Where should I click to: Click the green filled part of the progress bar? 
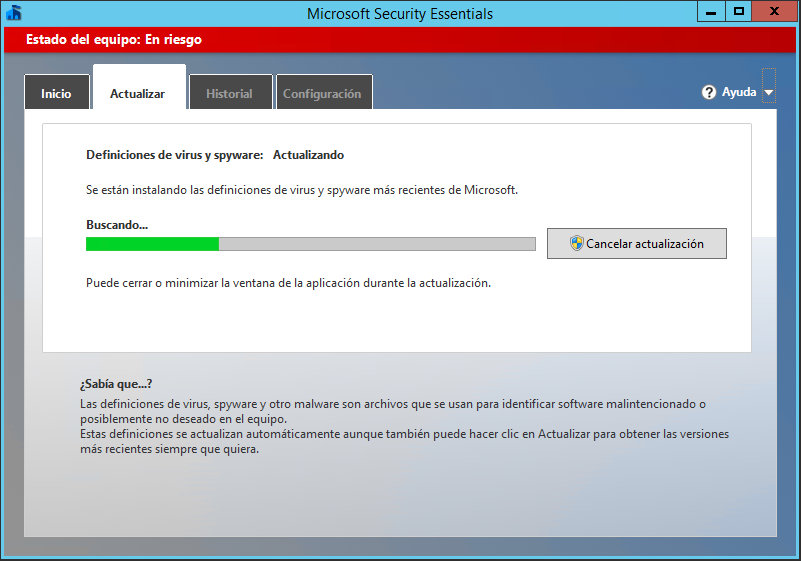coord(152,244)
